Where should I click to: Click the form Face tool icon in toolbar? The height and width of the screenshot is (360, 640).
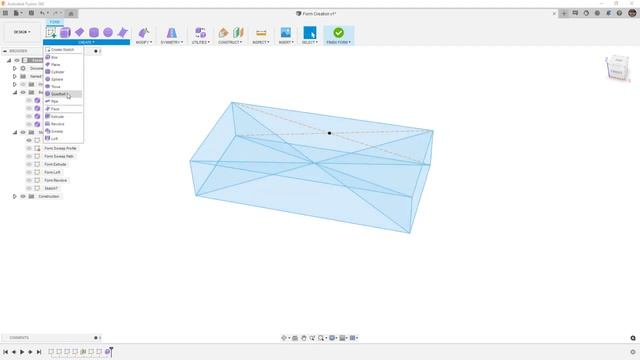pyautogui.click(x=122, y=32)
